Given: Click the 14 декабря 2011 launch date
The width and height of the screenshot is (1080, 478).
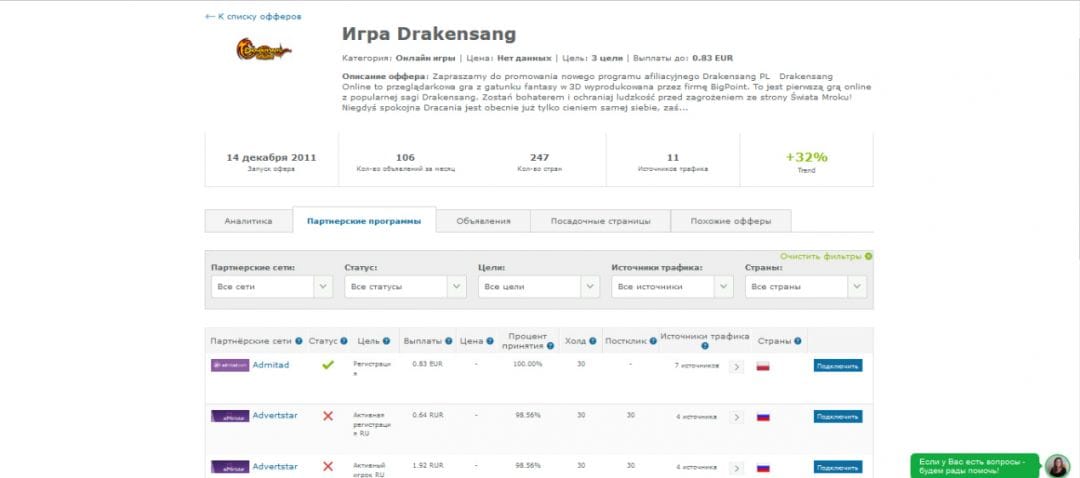Looking at the screenshot, I should pyautogui.click(x=271, y=158).
